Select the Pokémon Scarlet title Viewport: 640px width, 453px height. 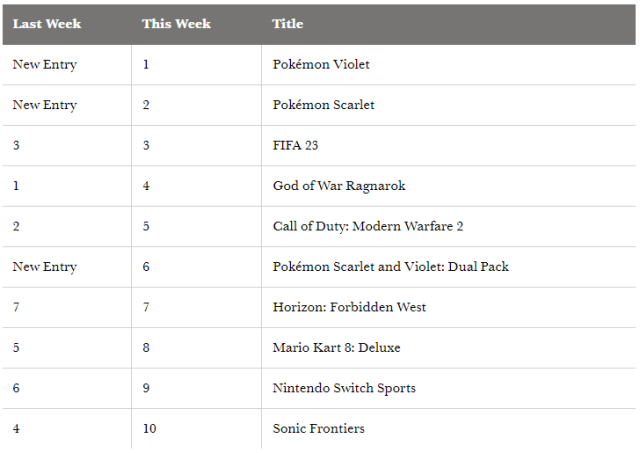point(323,105)
